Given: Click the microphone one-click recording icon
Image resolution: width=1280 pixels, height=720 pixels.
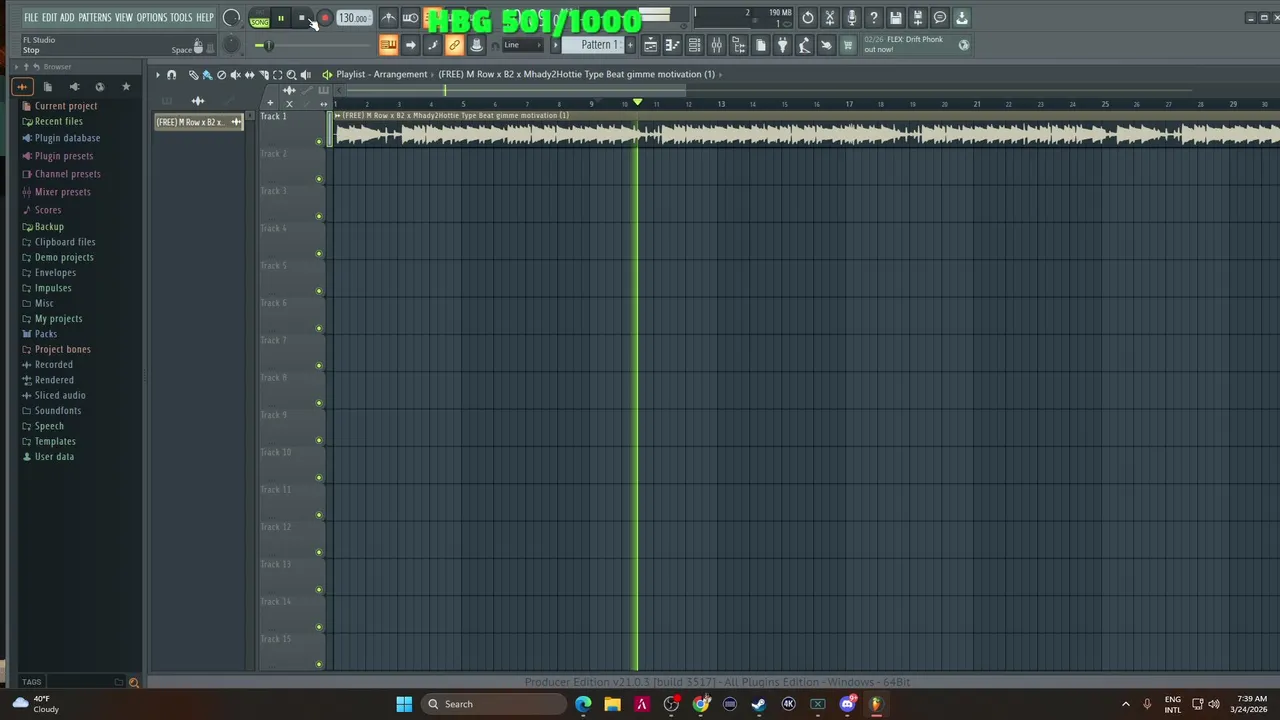Looking at the screenshot, I should pyautogui.click(x=852, y=18).
